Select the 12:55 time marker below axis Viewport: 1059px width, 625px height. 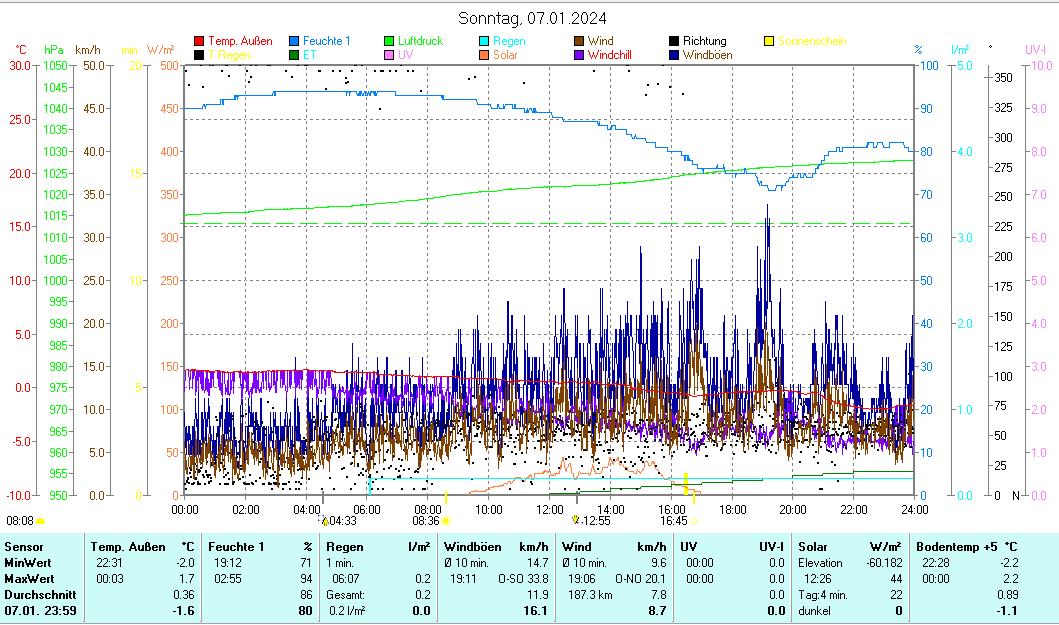[x=596, y=520]
